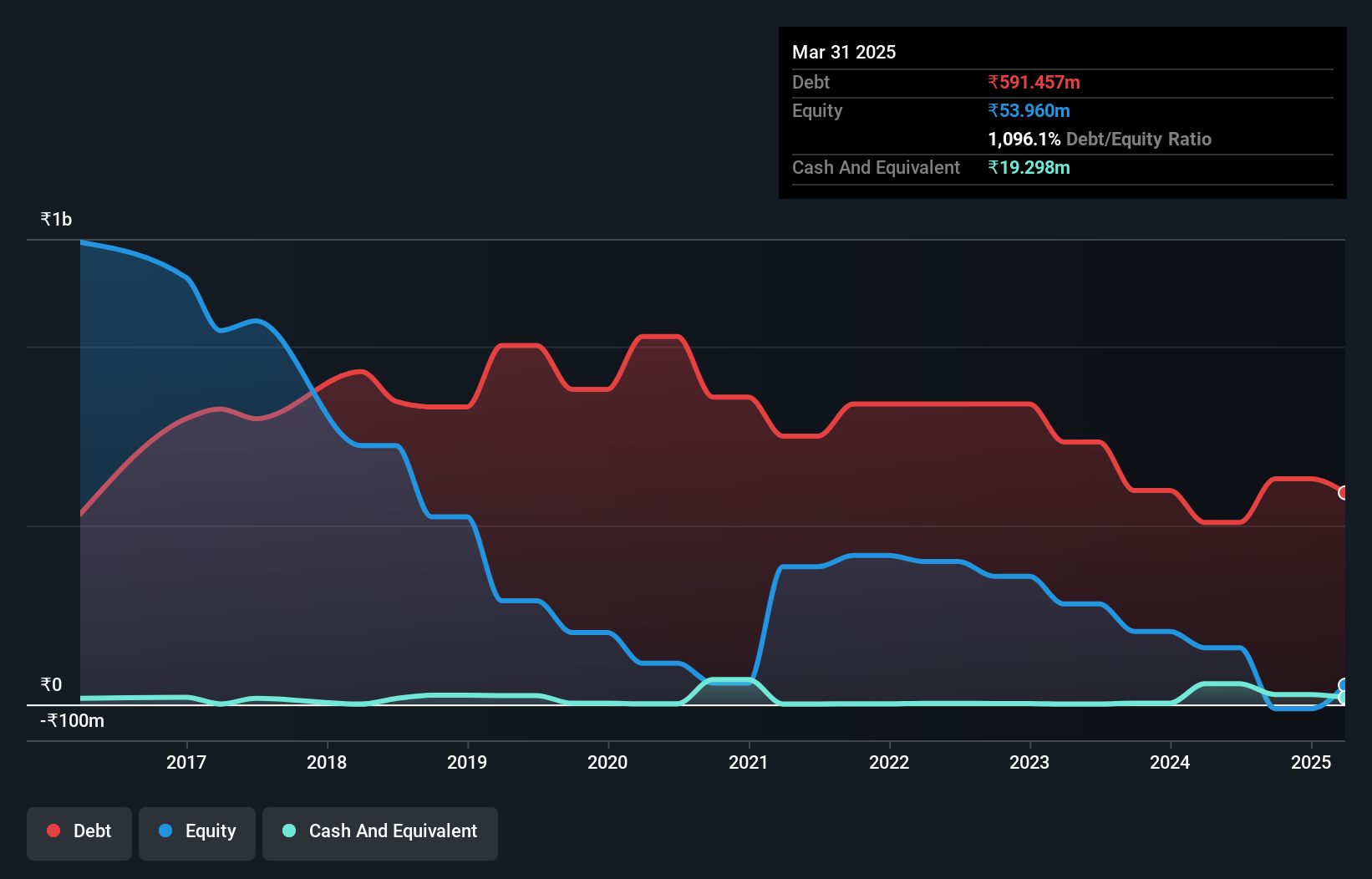Select the red Debt endpoint marker on chart
Screen dimensions: 1372x879
(1344, 493)
